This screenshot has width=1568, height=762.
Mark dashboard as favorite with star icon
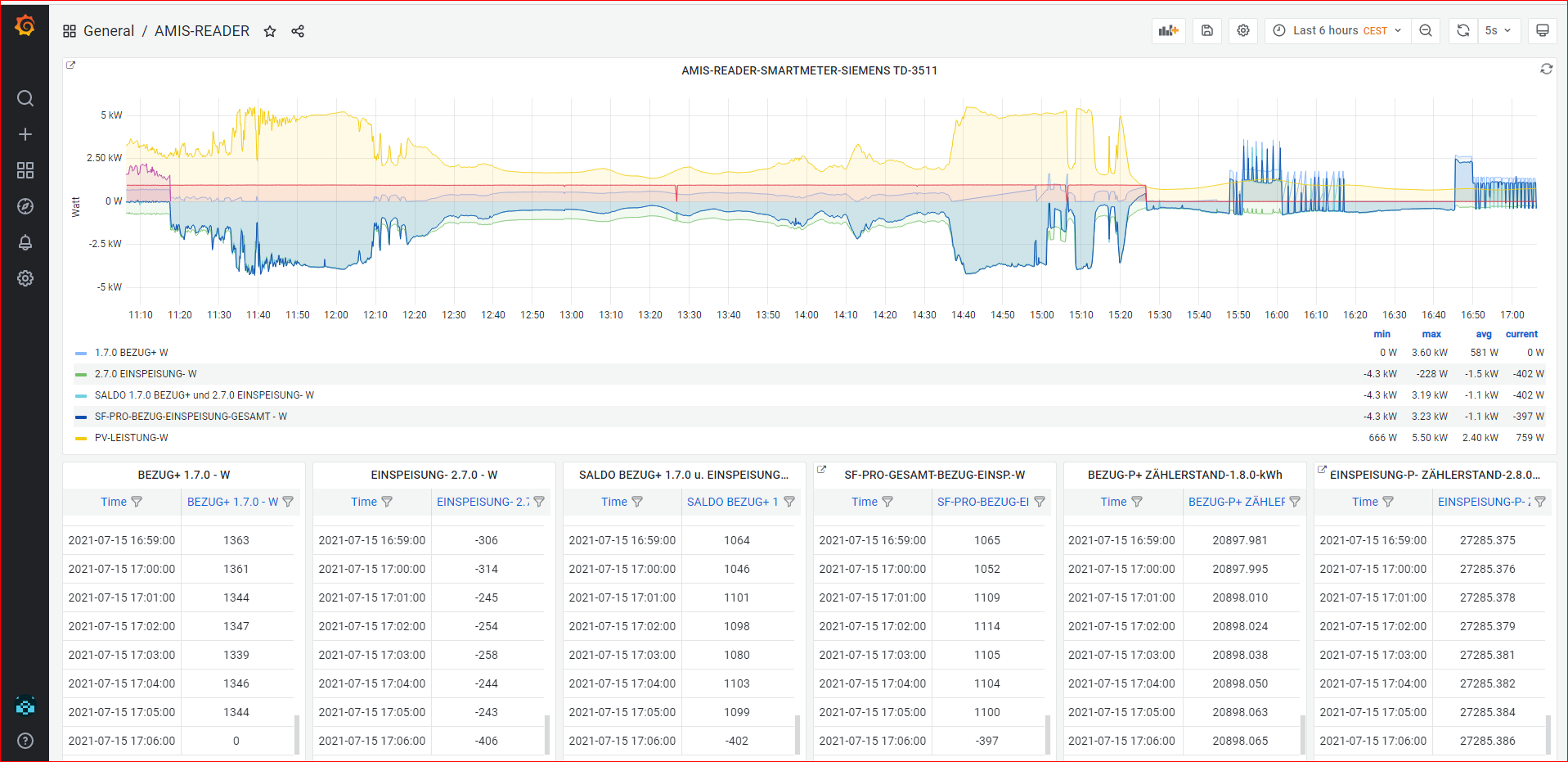tap(270, 31)
